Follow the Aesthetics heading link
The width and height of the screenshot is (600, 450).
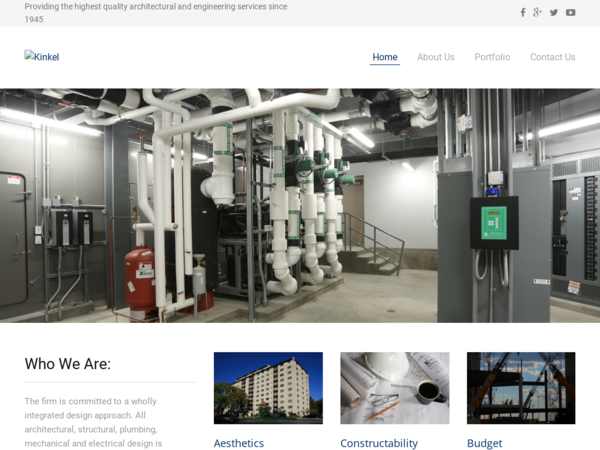click(x=239, y=443)
